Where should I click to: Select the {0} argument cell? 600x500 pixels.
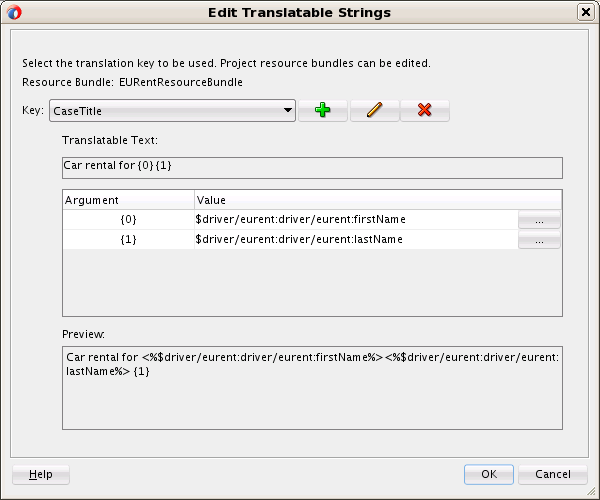point(129,219)
